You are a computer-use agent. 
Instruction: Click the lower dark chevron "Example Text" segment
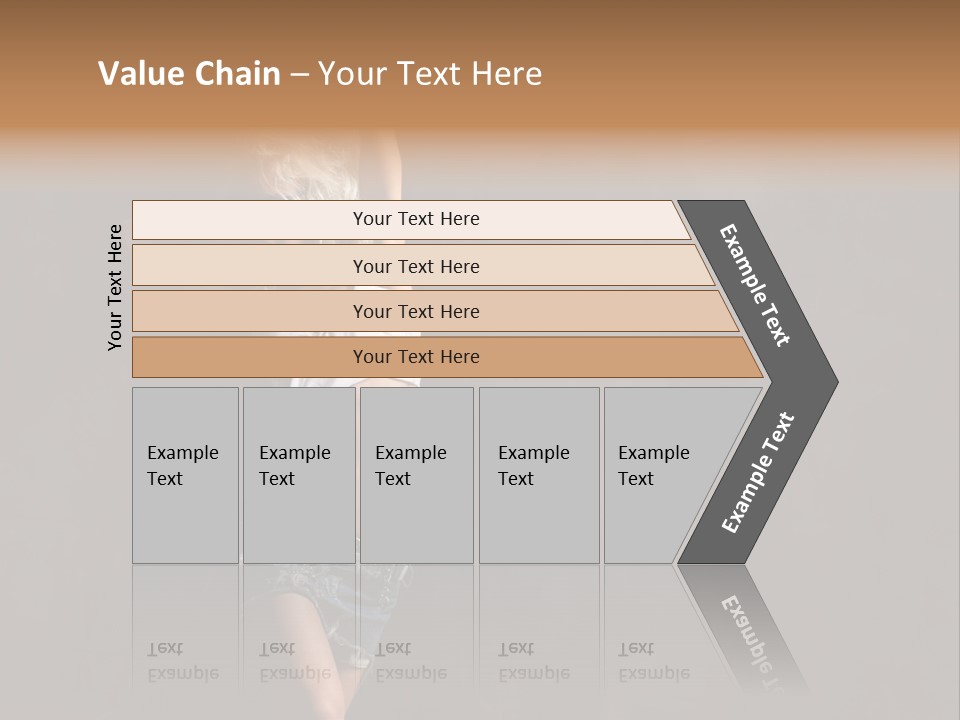point(758,472)
